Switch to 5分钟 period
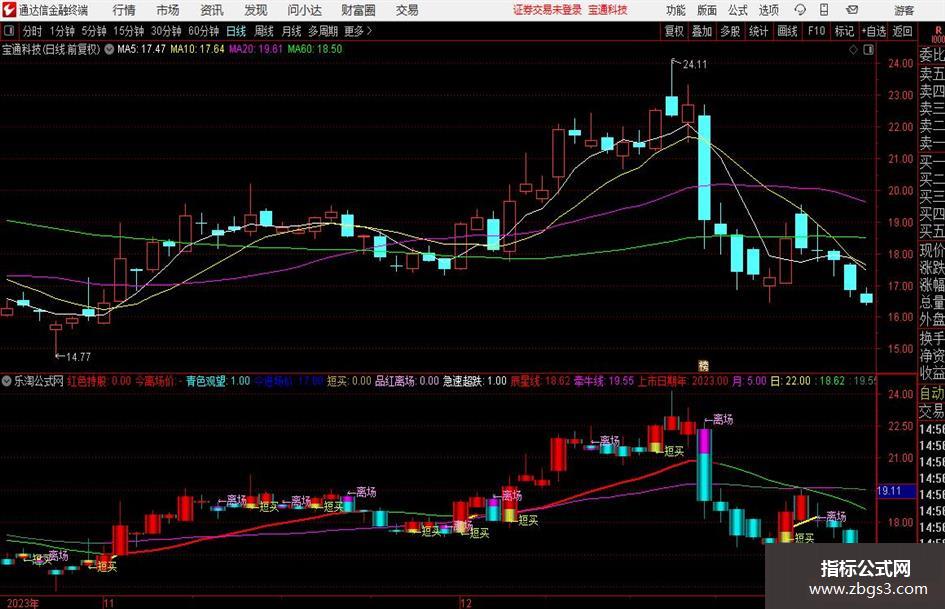 coord(93,31)
